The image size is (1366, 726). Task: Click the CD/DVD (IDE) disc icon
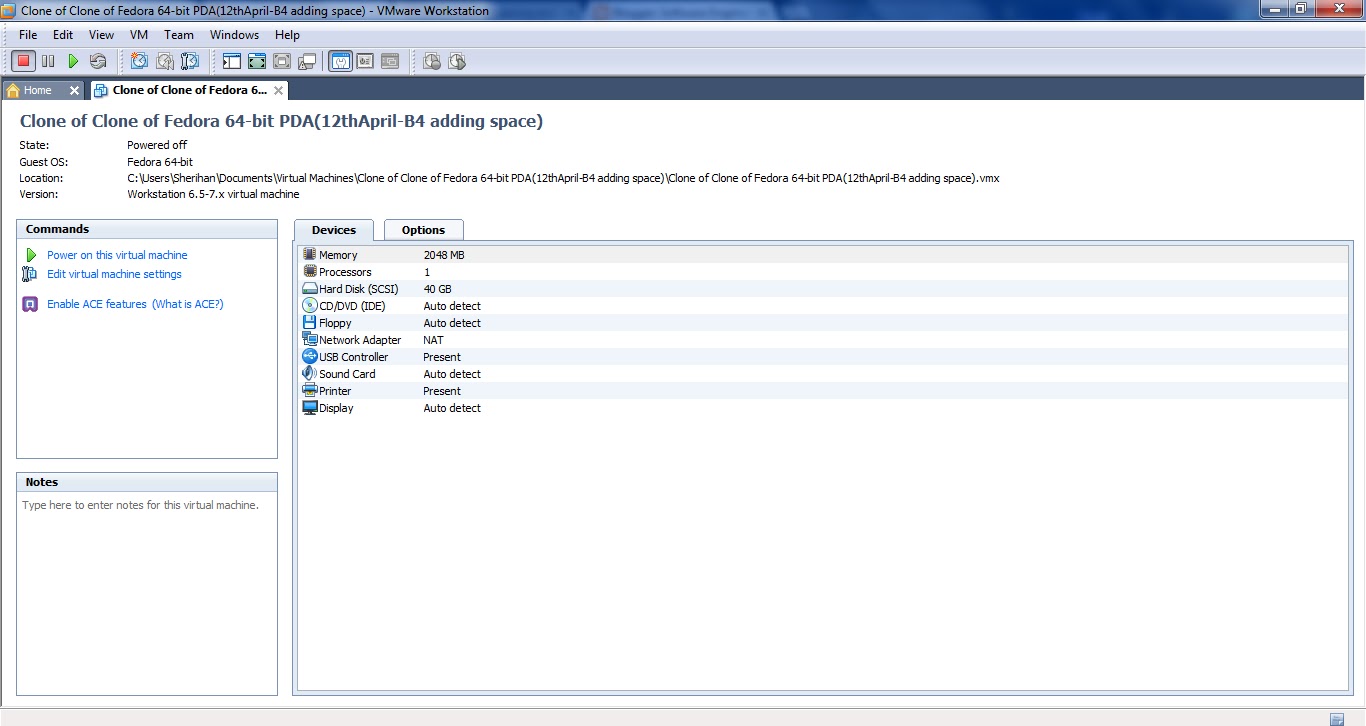point(310,306)
